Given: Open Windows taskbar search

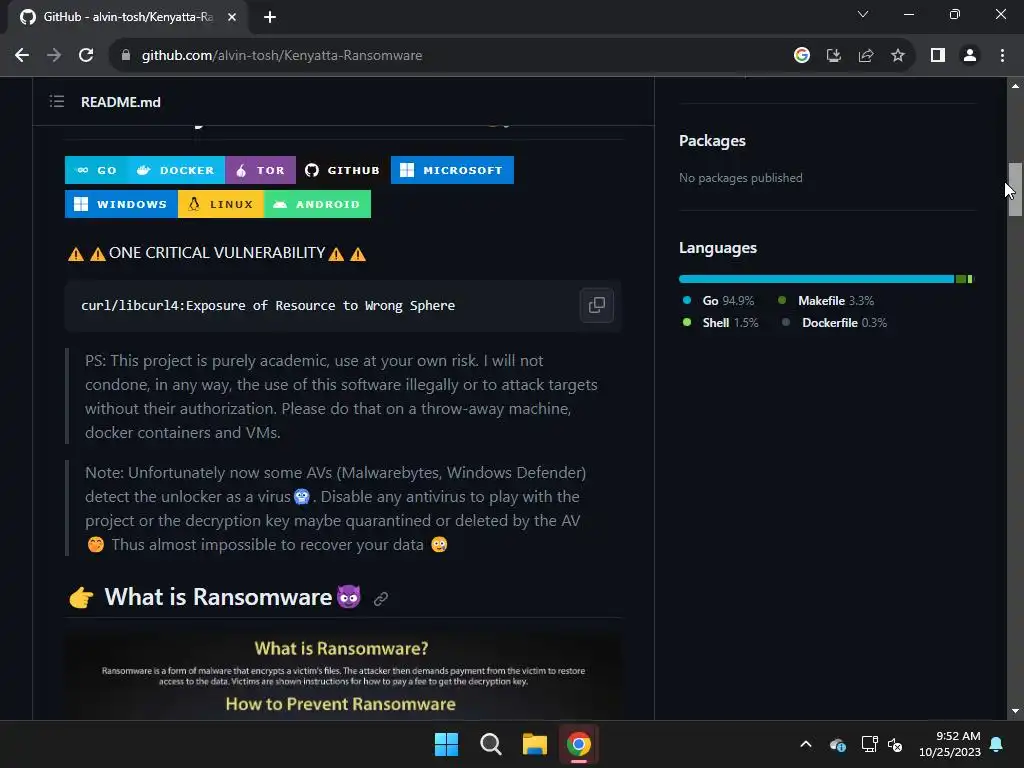Looking at the screenshot, I should 490,744.
